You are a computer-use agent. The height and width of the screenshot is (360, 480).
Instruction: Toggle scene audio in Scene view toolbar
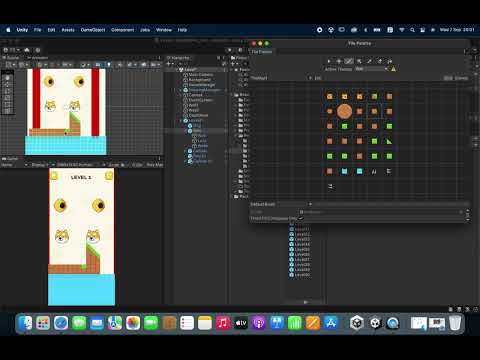coord(119,64)
